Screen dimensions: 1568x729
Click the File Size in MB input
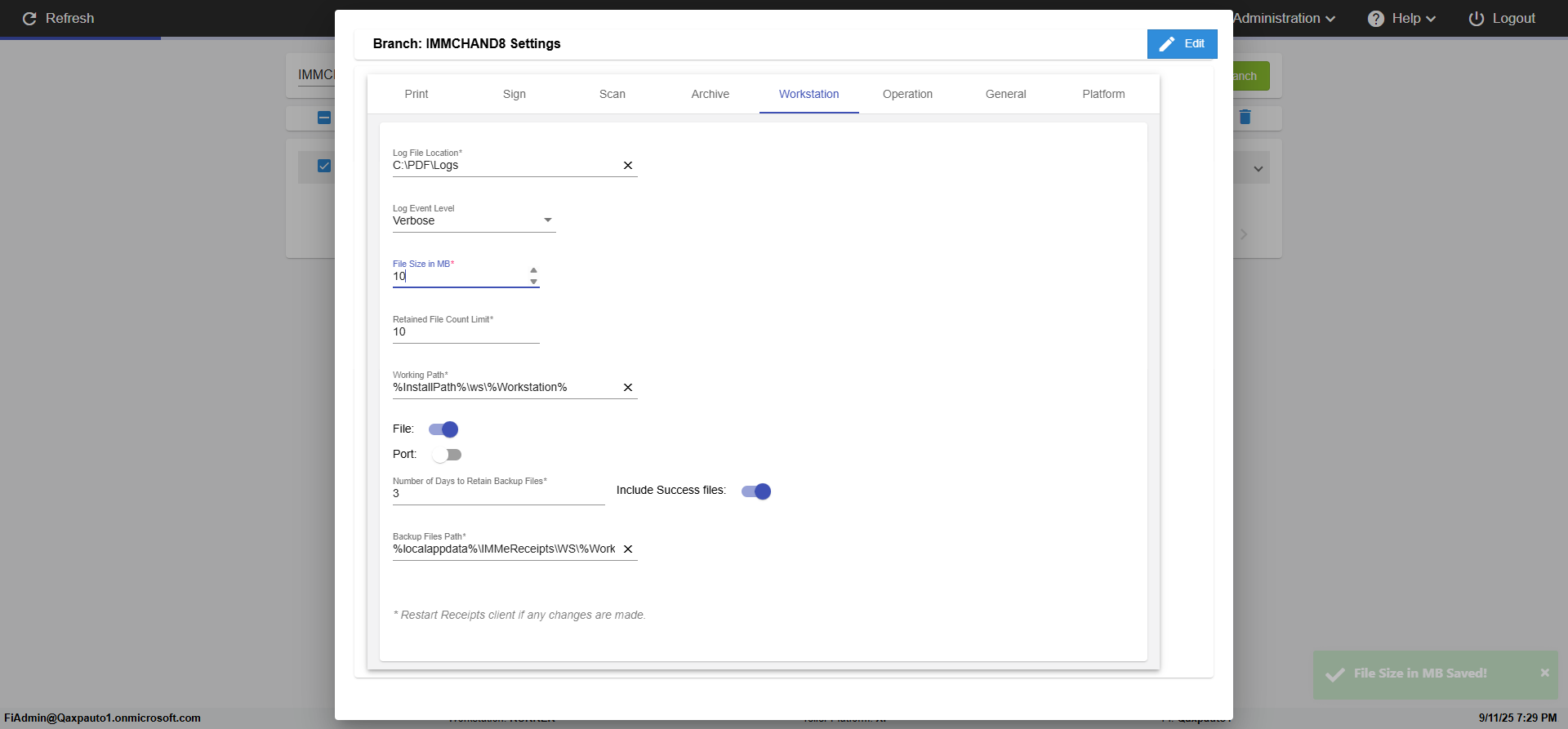pos(459,276)
